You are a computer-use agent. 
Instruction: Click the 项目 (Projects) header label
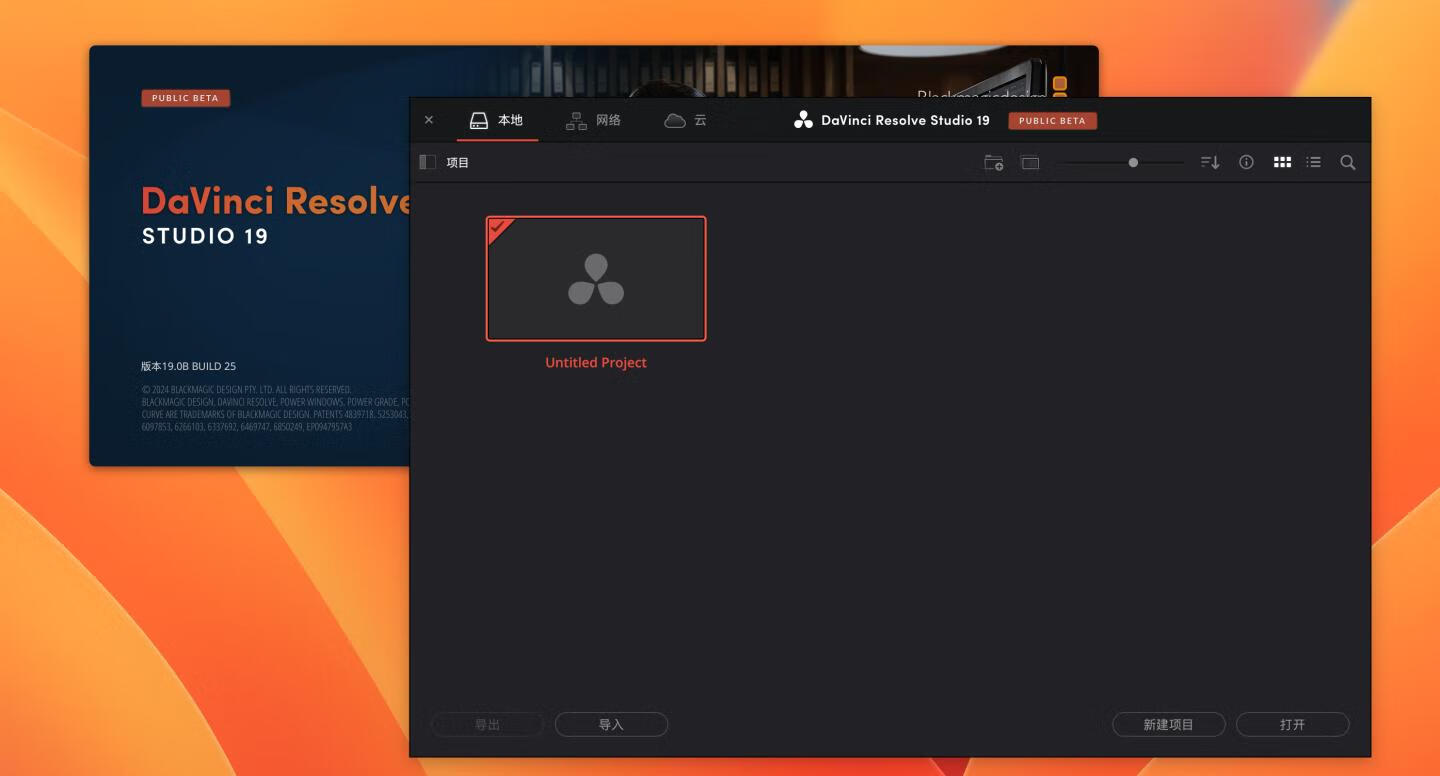[458, 162]
